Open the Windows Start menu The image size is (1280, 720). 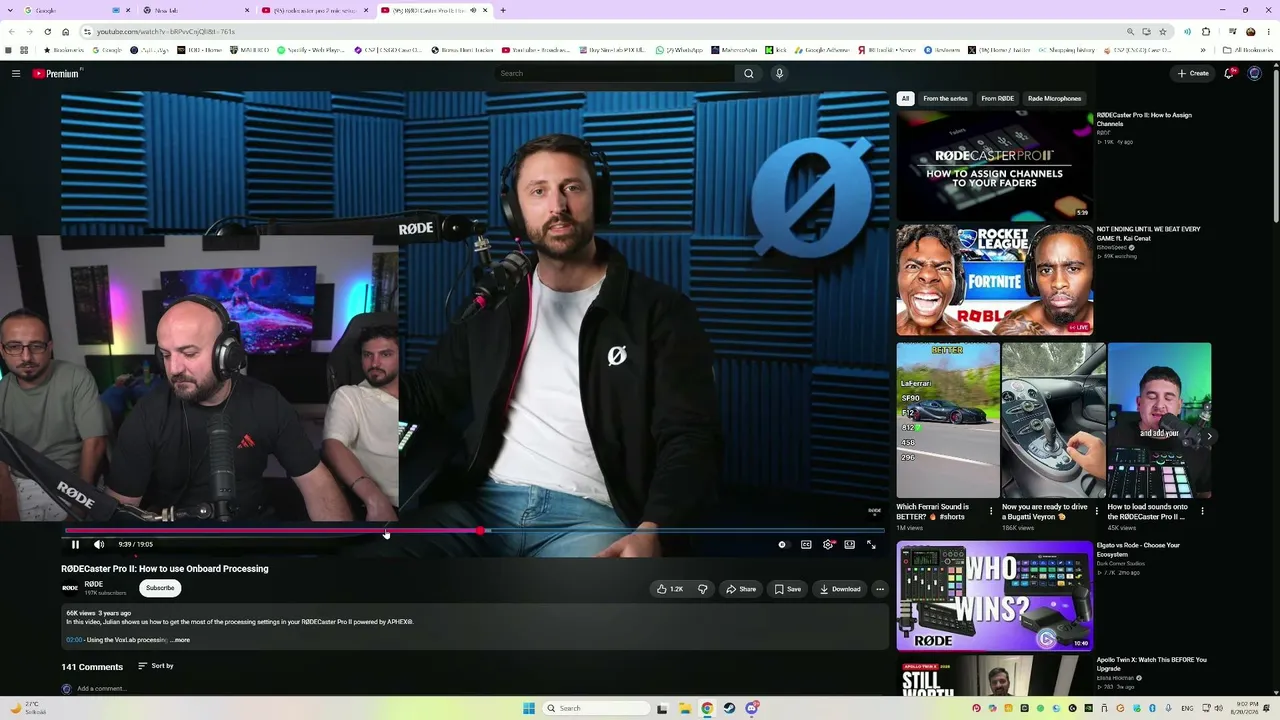[x=529, y=708]
